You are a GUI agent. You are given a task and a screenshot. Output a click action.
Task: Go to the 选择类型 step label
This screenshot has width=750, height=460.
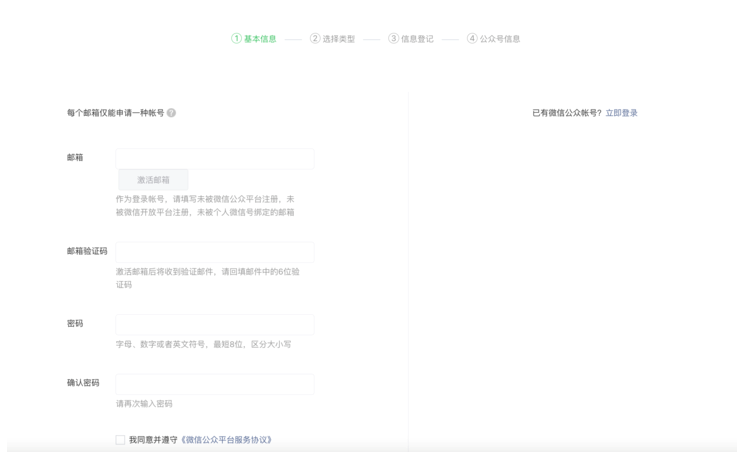click(339, 39)
